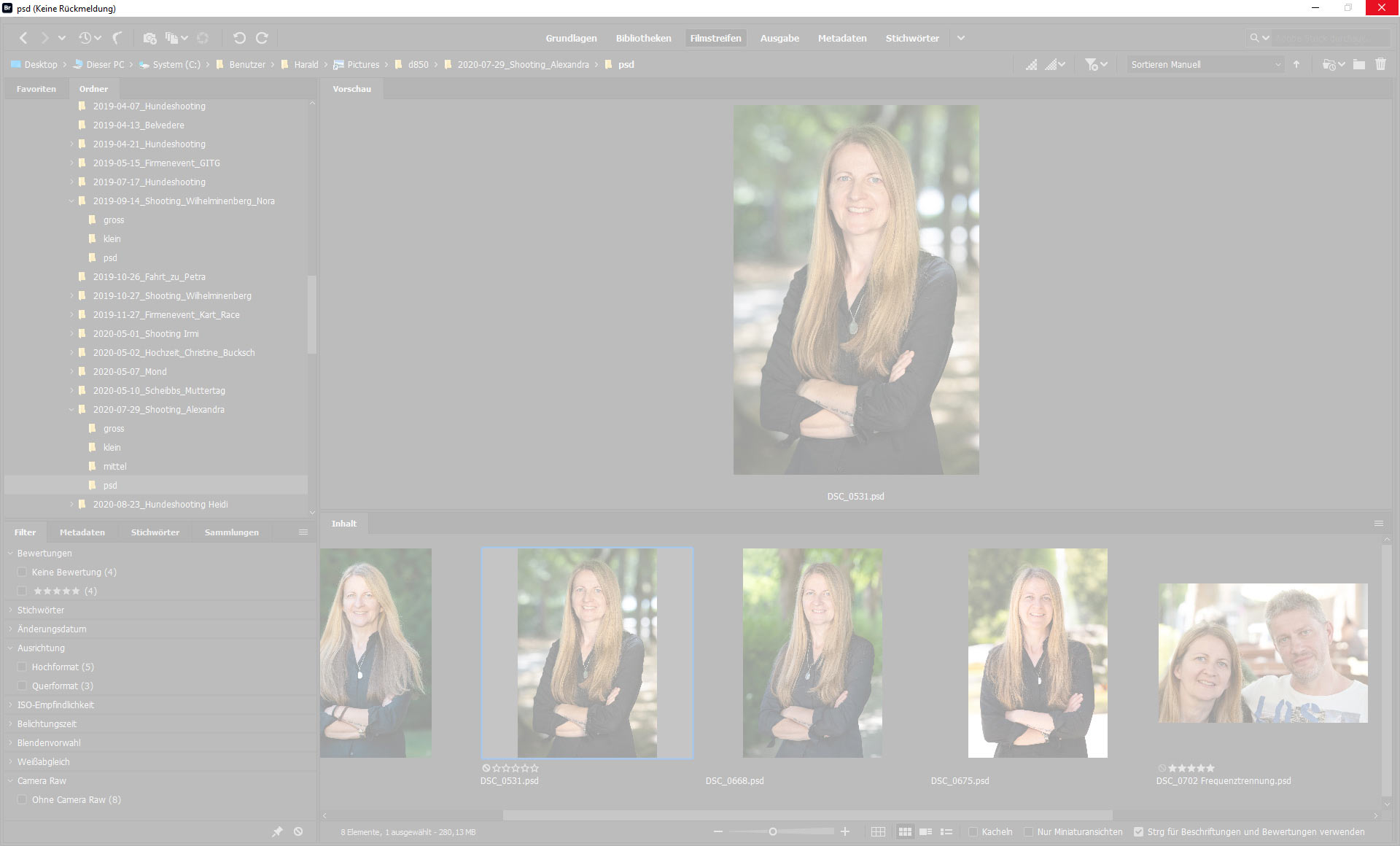Navigate to Pictures in the breadcrumb path
The height and width of the screenshot is (846, 1400).
[x=363, y=64]
